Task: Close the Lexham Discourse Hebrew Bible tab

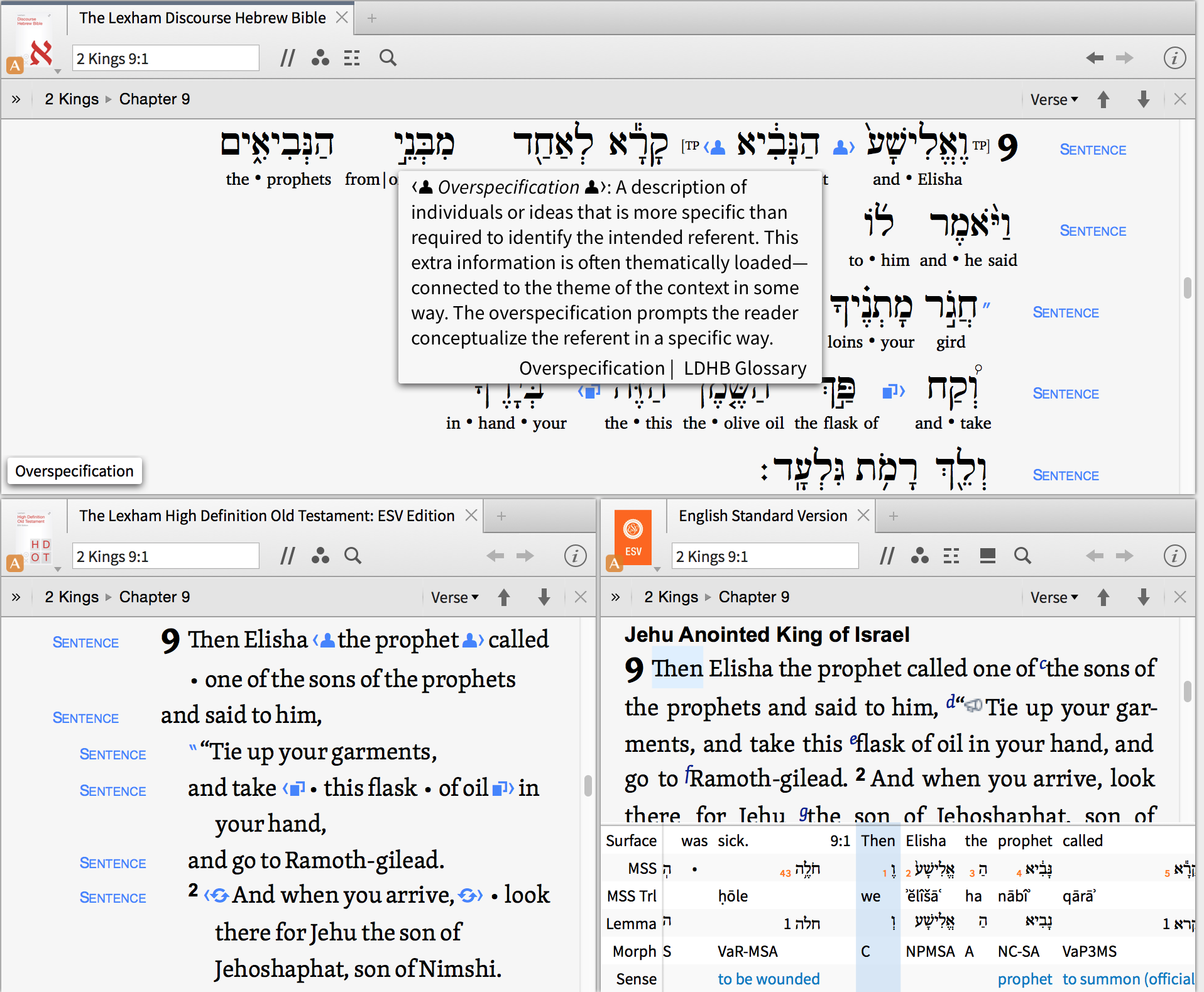Action: click(x=342, y=18)
